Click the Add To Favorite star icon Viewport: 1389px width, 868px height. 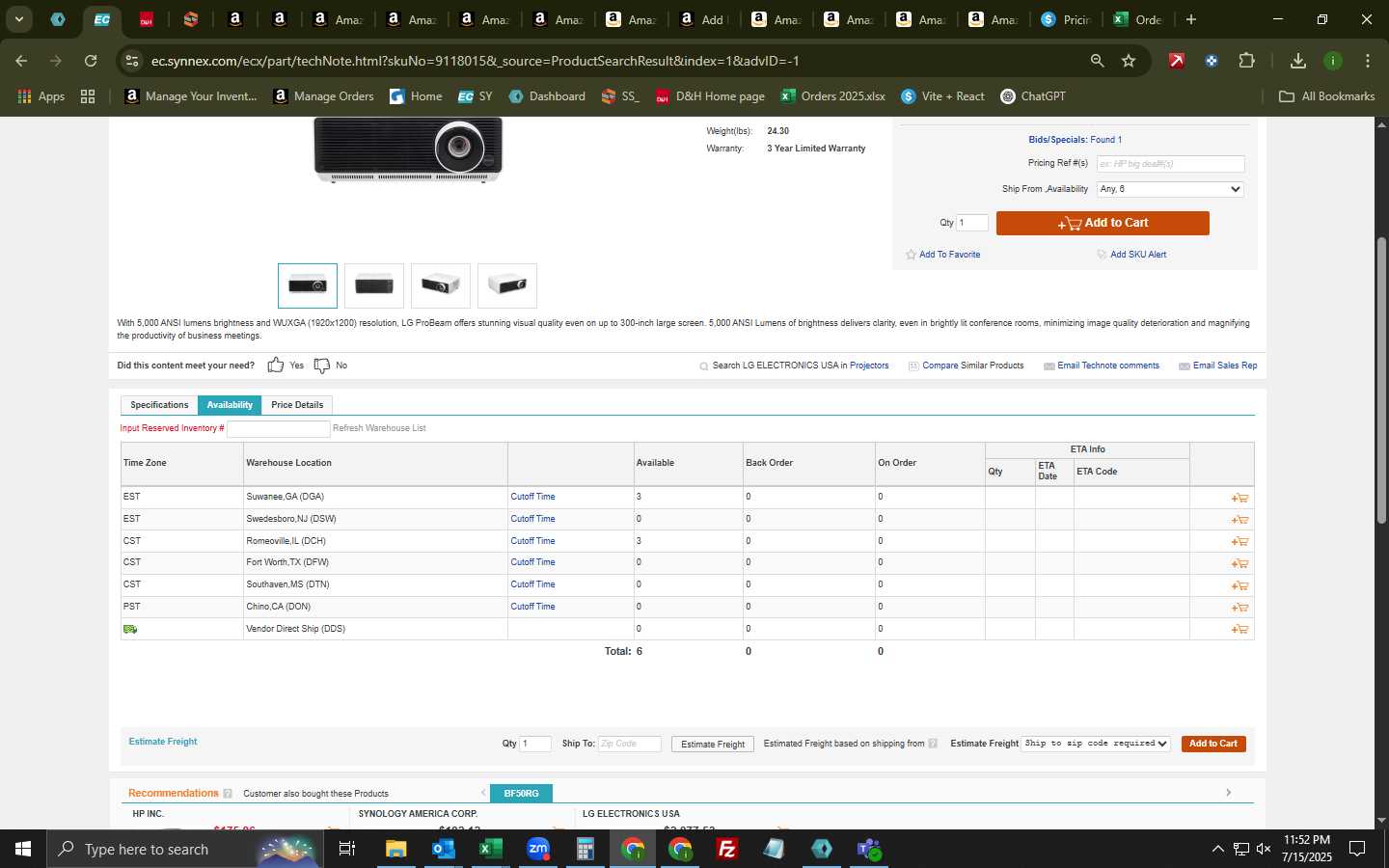pos(911,255)
